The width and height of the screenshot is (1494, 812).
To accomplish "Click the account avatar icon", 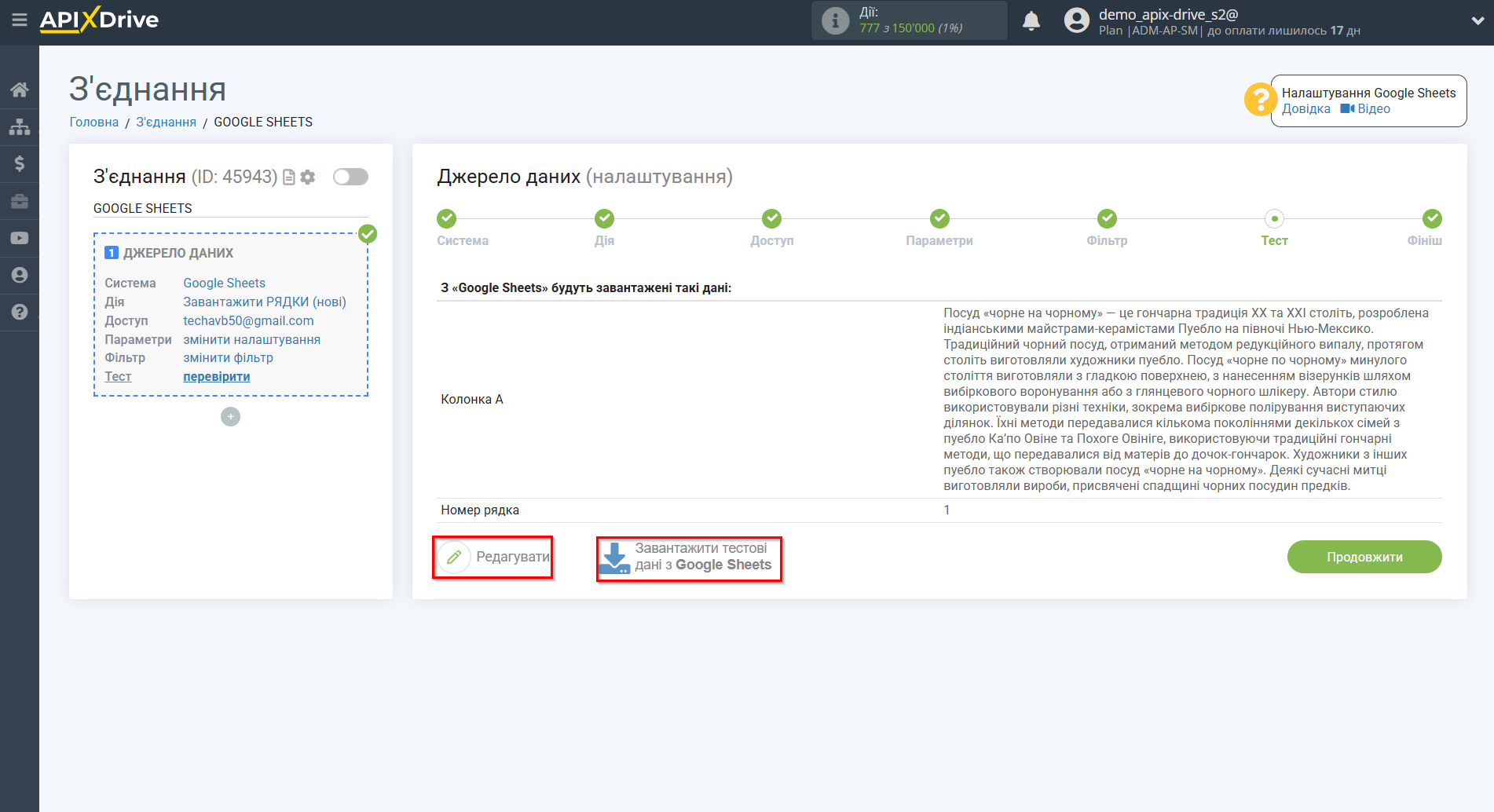I will (x=1077, y=20).
